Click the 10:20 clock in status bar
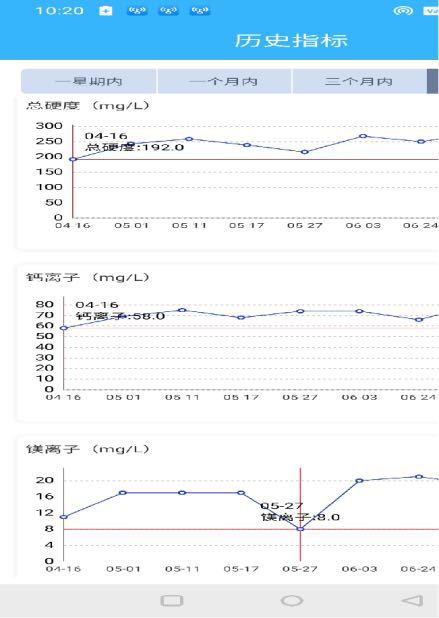This screenshot has width=439, height=618. (x=60, y=11)
